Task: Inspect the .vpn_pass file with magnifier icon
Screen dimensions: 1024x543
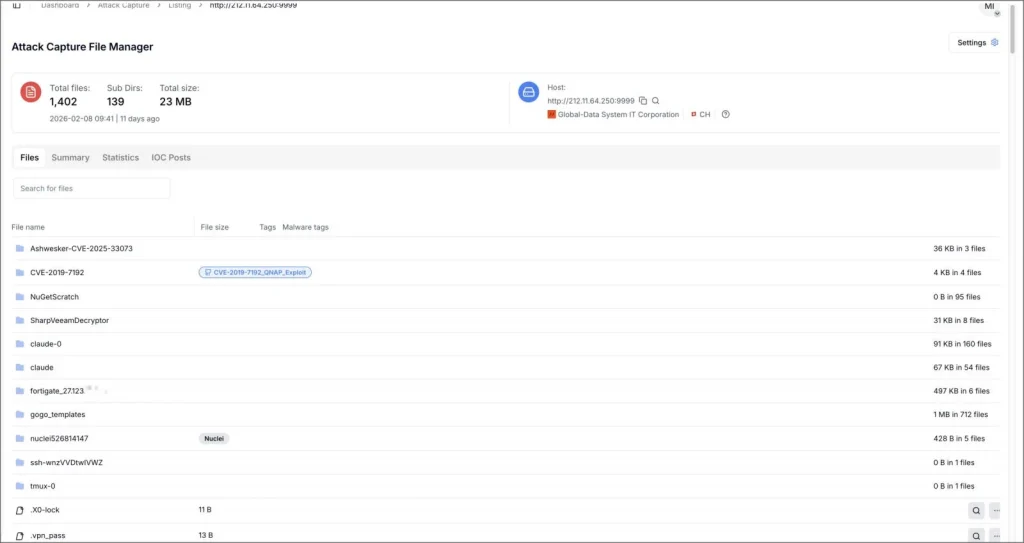Action: click(976, 535)
